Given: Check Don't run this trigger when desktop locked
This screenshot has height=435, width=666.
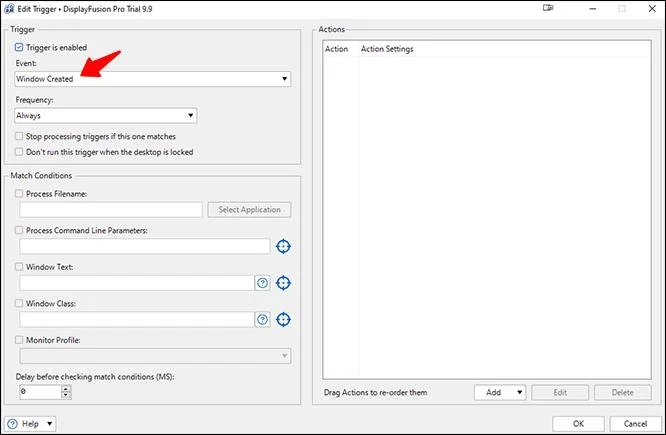Looking at the screenshot, I should click(x=19, y=152).
